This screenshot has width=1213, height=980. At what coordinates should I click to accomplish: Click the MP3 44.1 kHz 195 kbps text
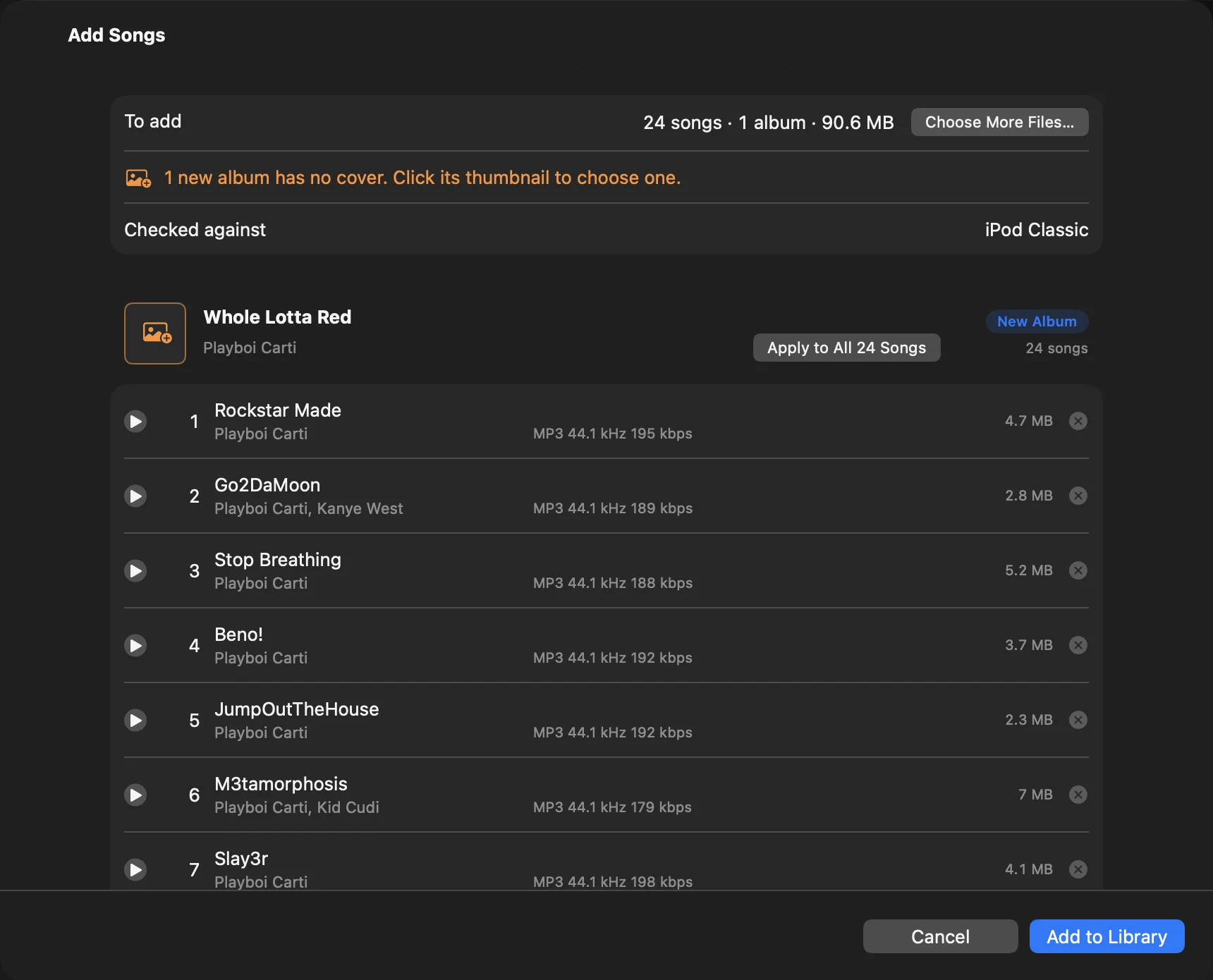(x=613, y=434)
